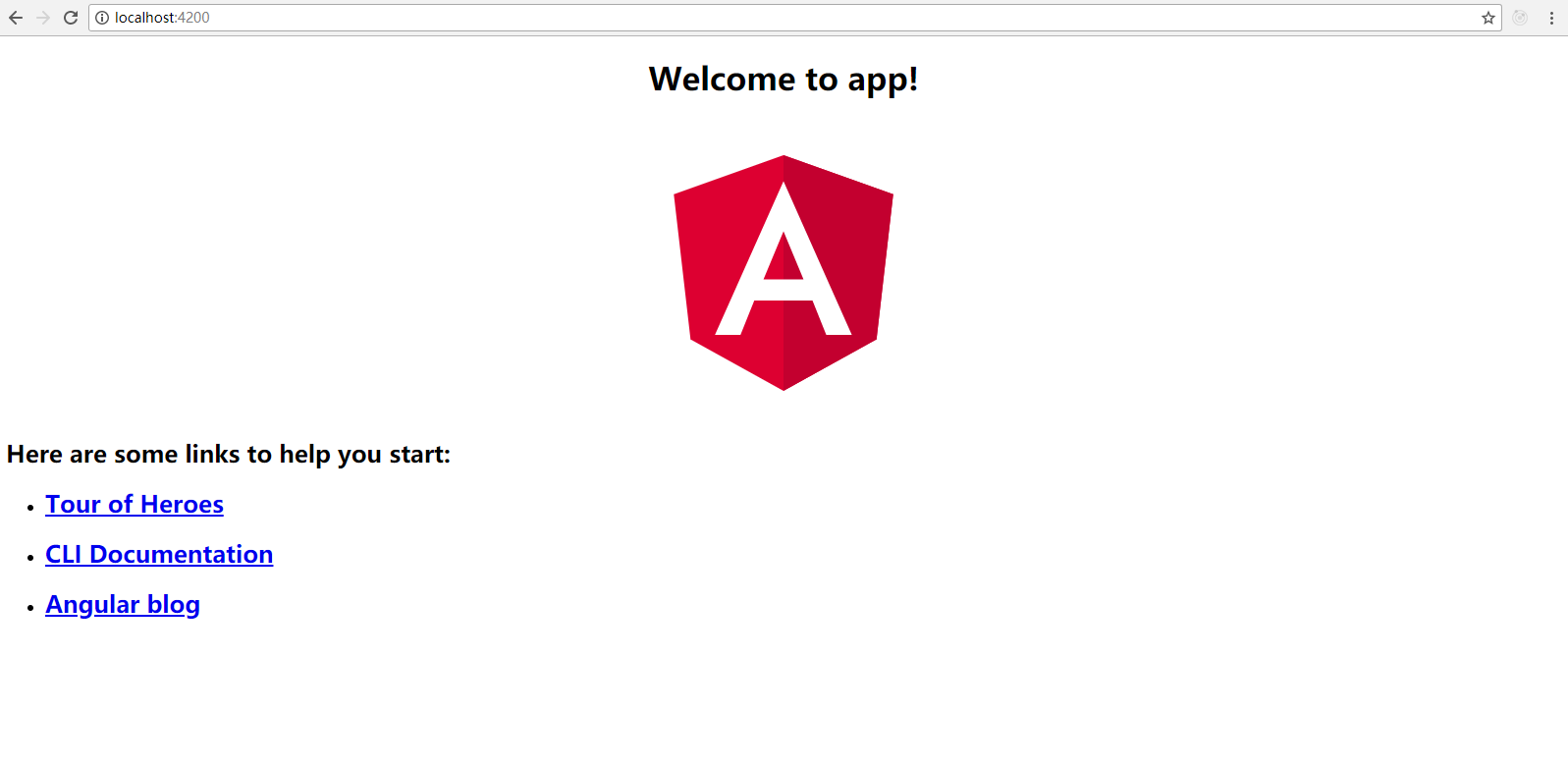Reload the localhost page
1568x768 pixels.
click(x=71, y=18)
